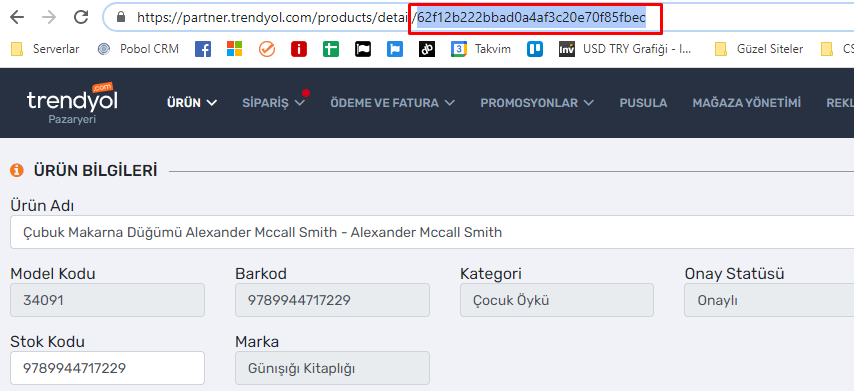This screenshot has height=391, width=854.
Task: Click the Kategori field Çocuk Öykü
Action: [x=557, y=300]
